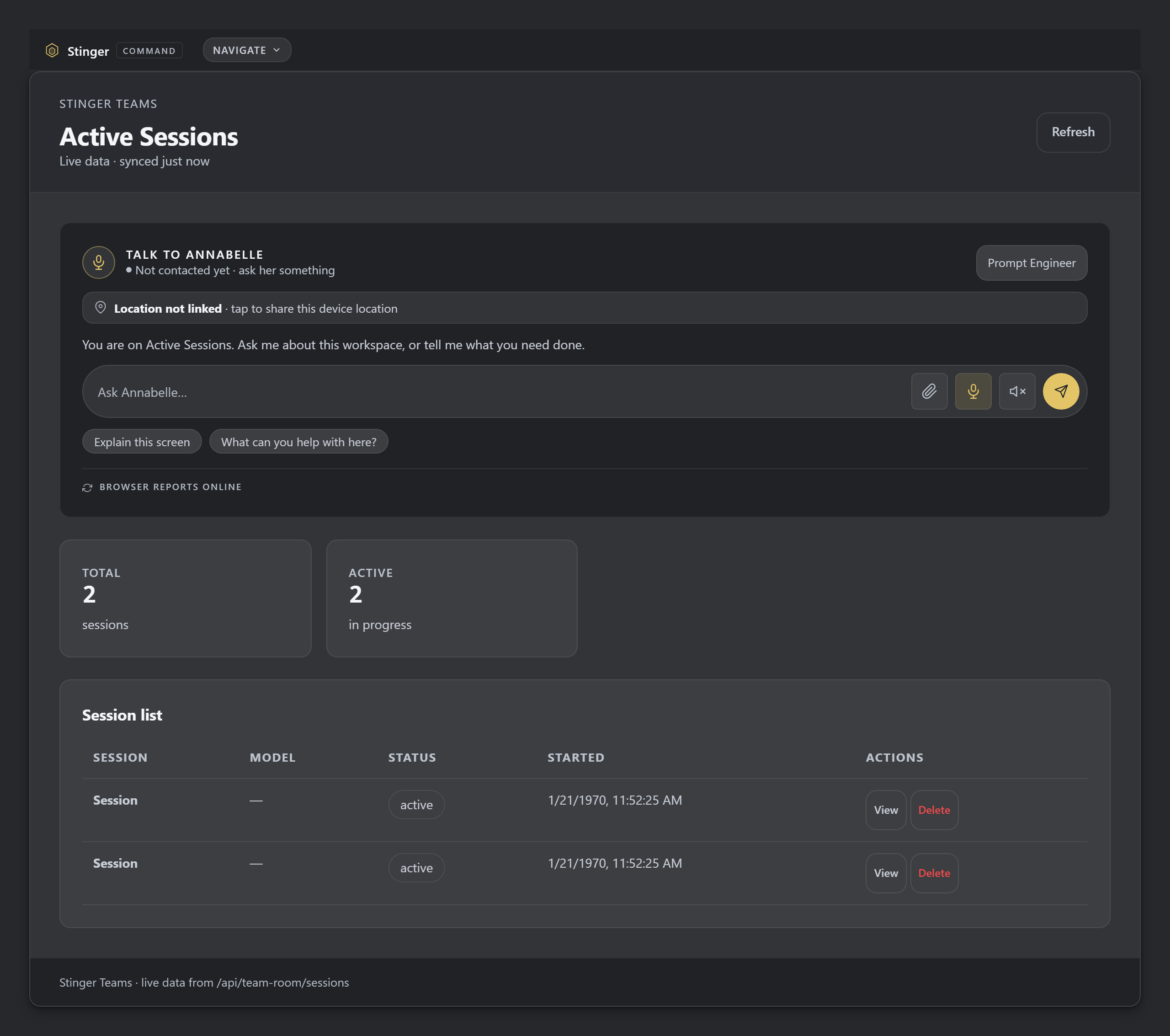Delete the first session in the list
1170x1036 pixels.
934,810
